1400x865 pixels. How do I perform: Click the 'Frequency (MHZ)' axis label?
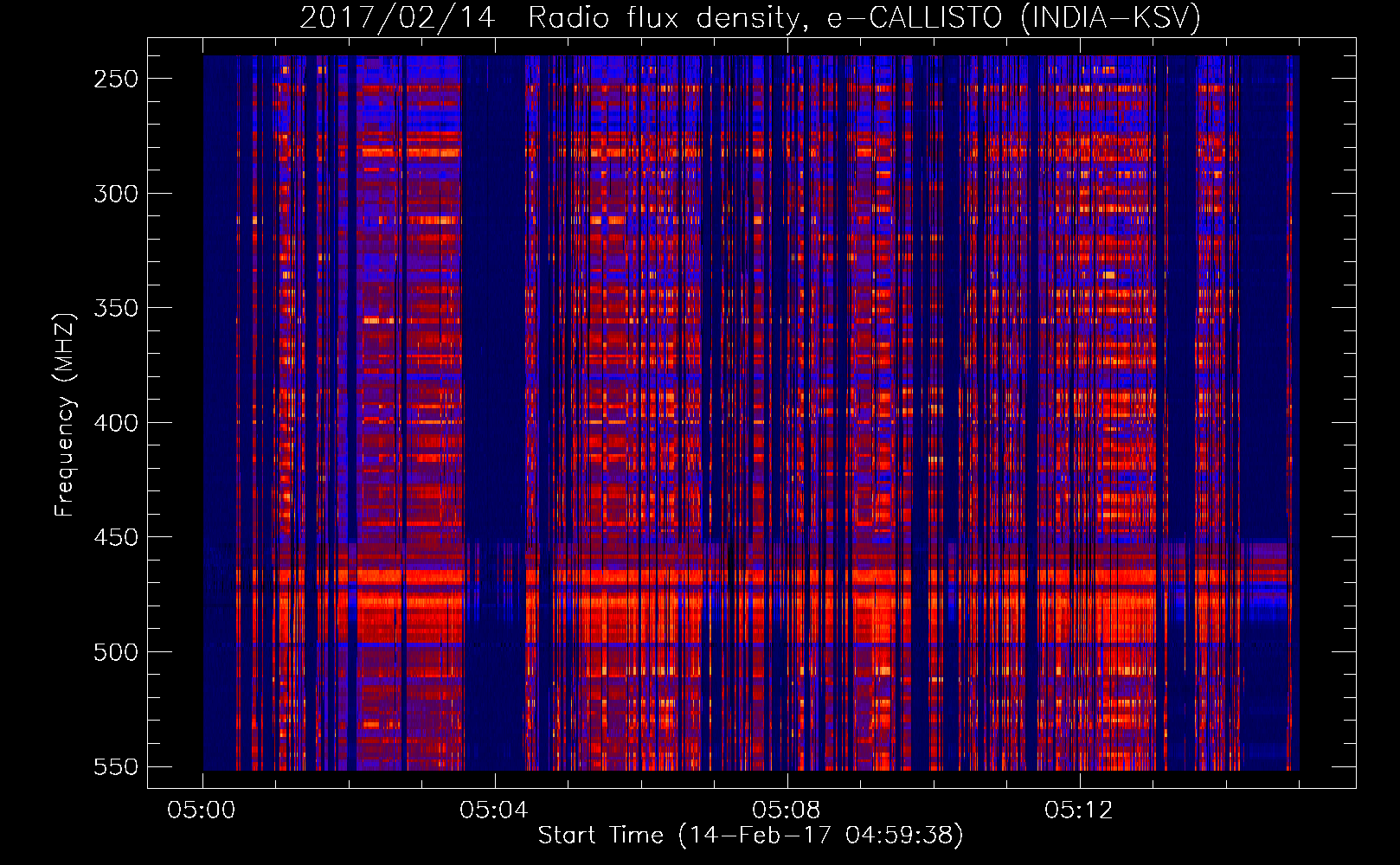[65, 415]
